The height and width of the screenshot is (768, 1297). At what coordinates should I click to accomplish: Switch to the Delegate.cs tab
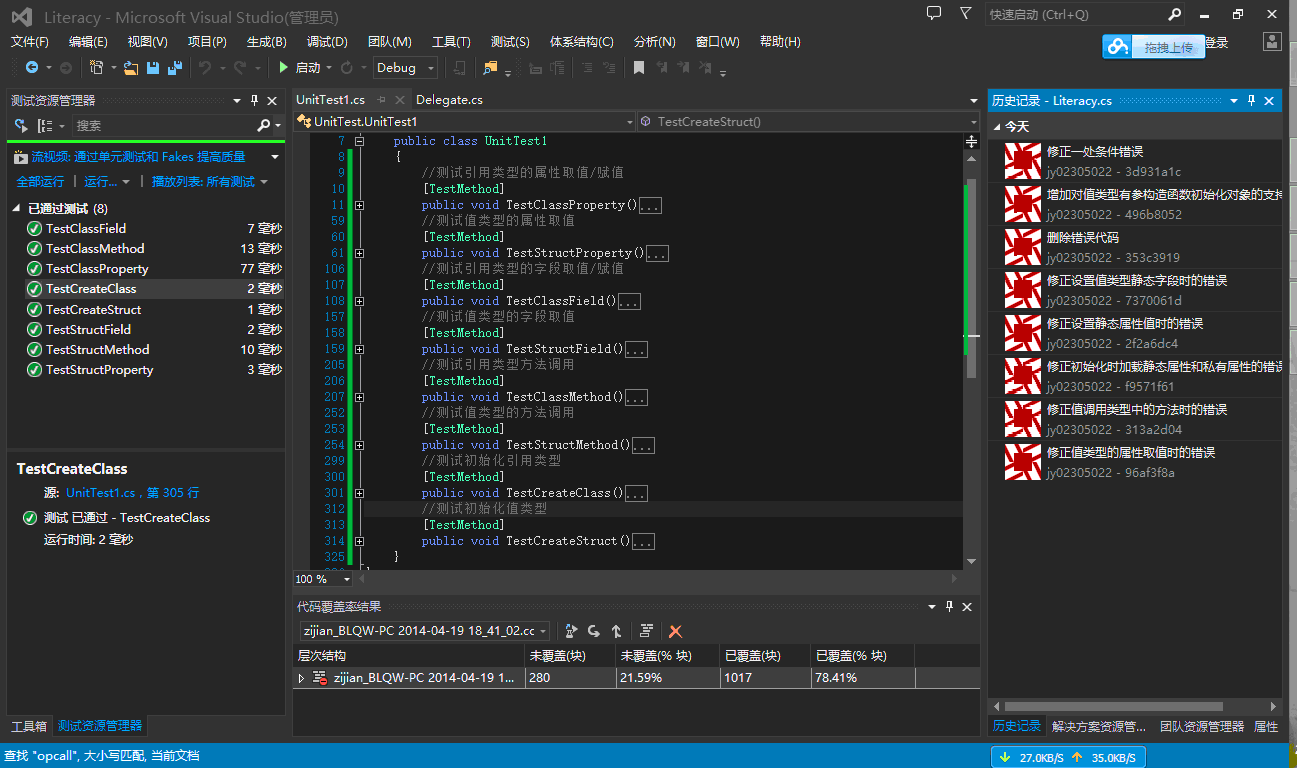[449, 100]
